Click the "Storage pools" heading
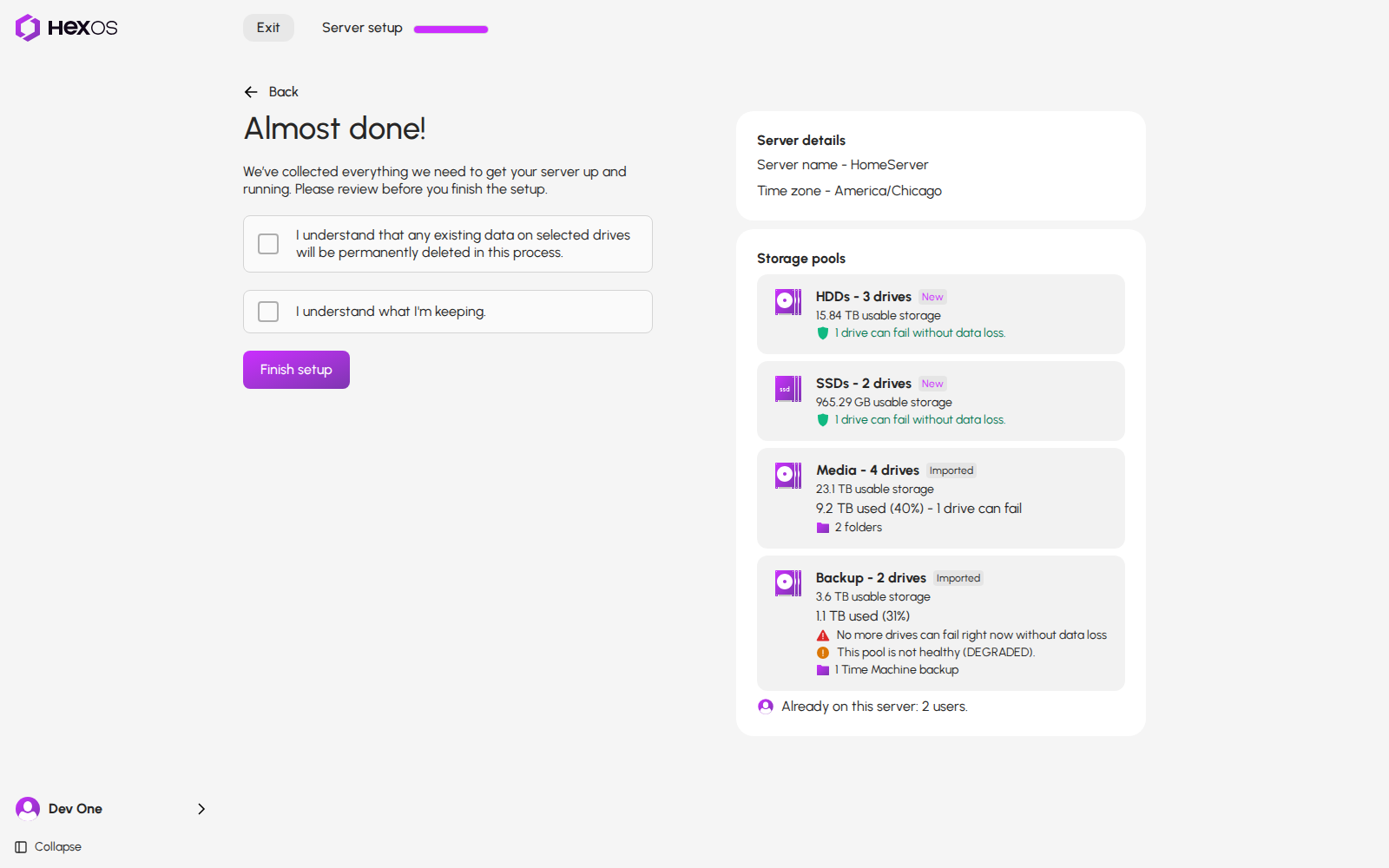 coord(801,259)
